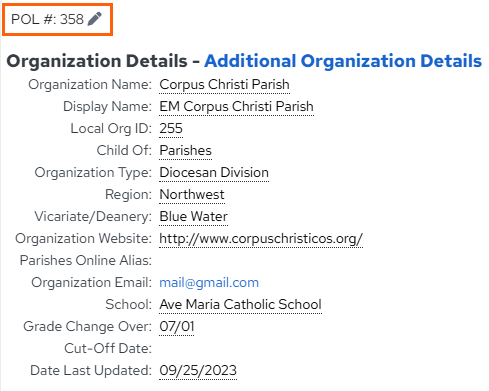Change Vicariate/Deanery value Blue Water
Viewport: 489px width, 391px height.
point(193,217)
